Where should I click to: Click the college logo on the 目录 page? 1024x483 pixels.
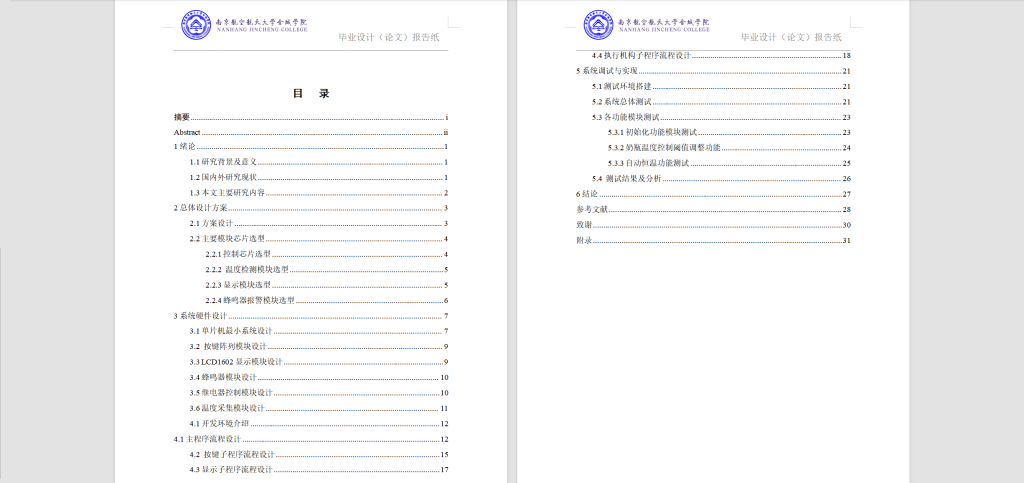(x=244, y=25)
